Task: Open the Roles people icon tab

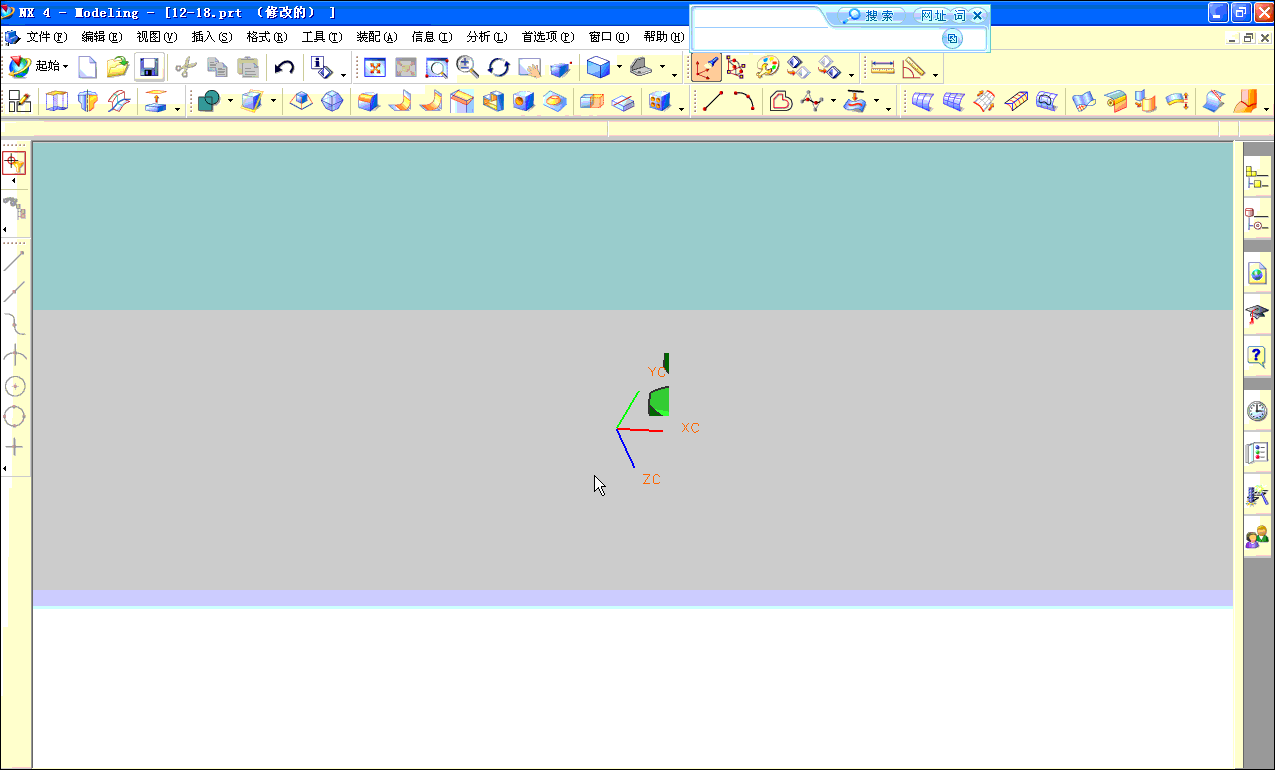Action: coord(1256,538)
